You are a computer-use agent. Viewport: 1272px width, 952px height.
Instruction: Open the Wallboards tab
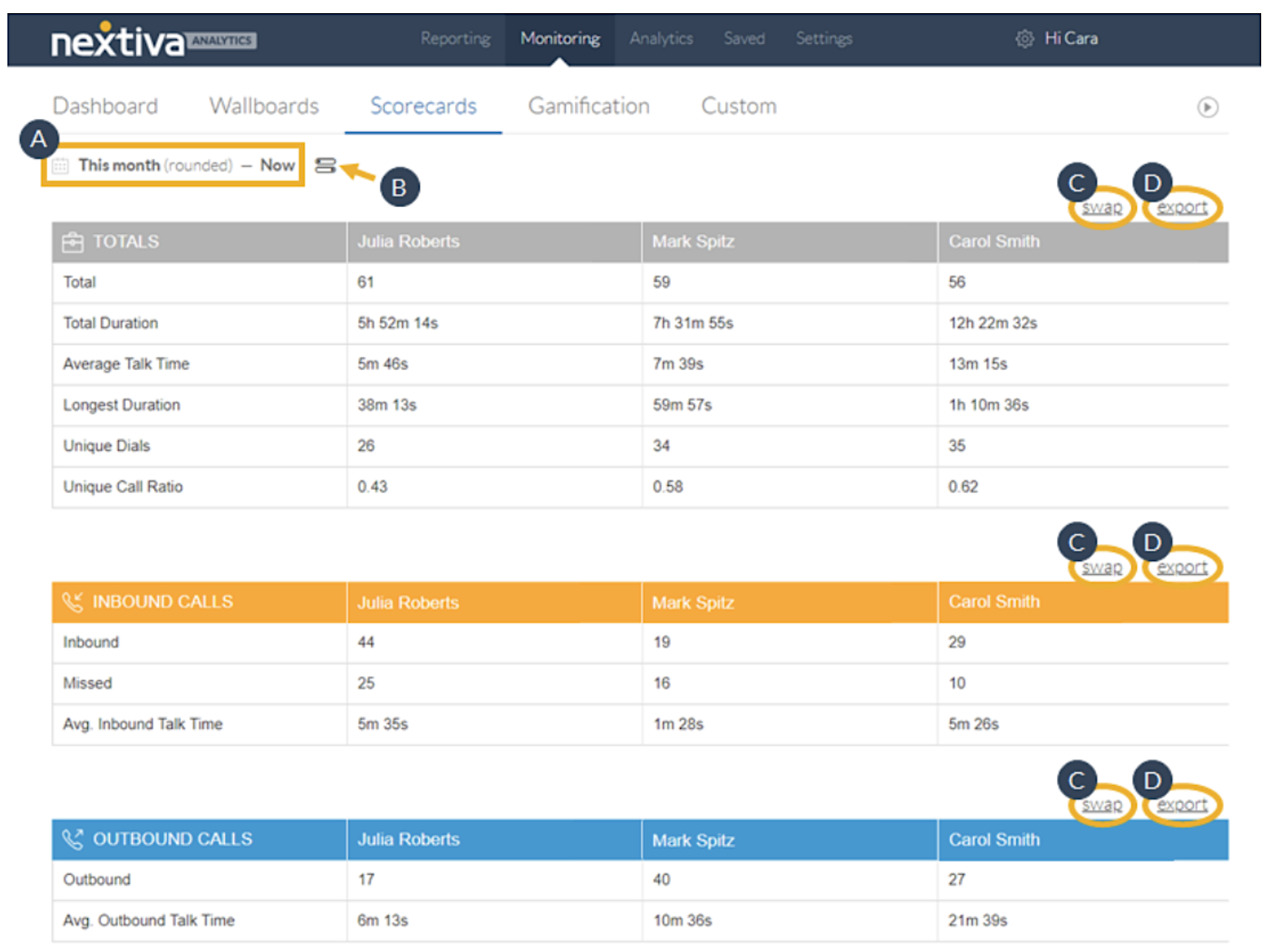[x=264, y=106]
